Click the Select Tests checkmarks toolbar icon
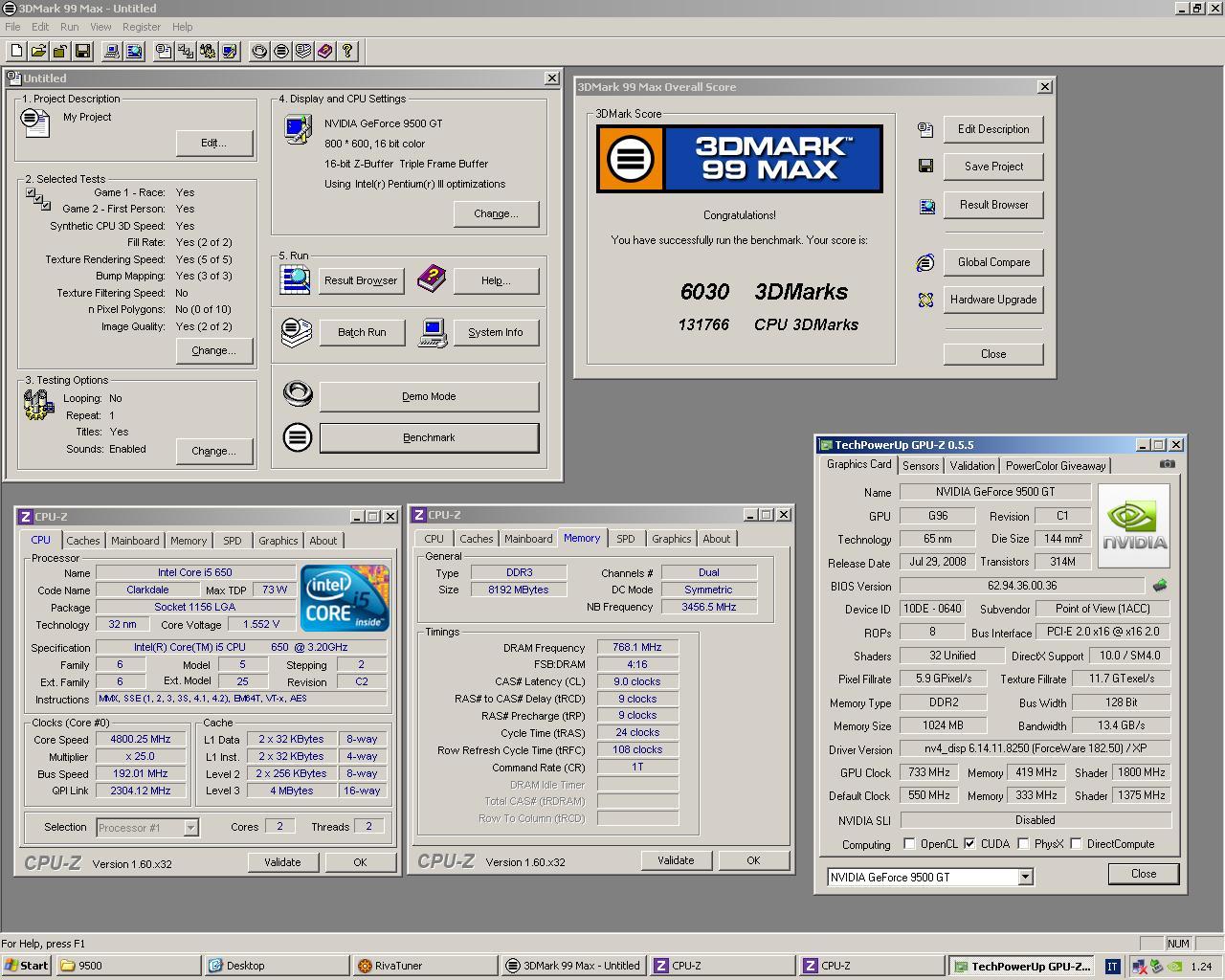 coord(186,51)
